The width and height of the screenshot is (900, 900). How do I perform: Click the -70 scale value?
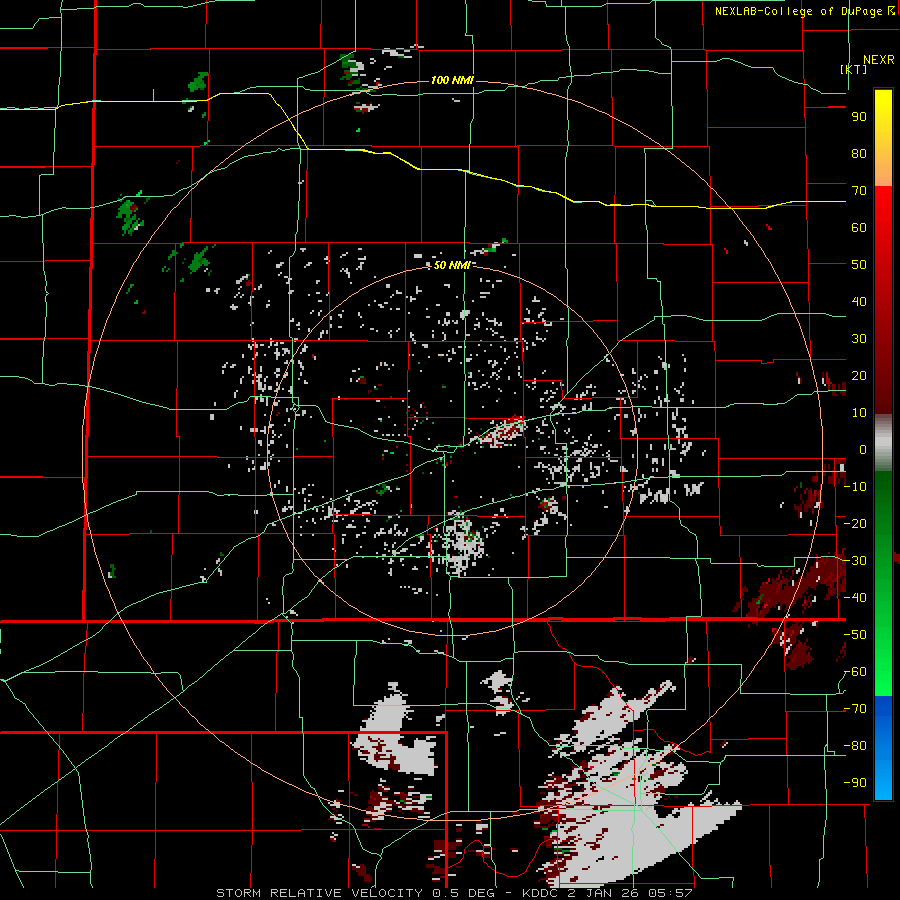tap(855, 709)
